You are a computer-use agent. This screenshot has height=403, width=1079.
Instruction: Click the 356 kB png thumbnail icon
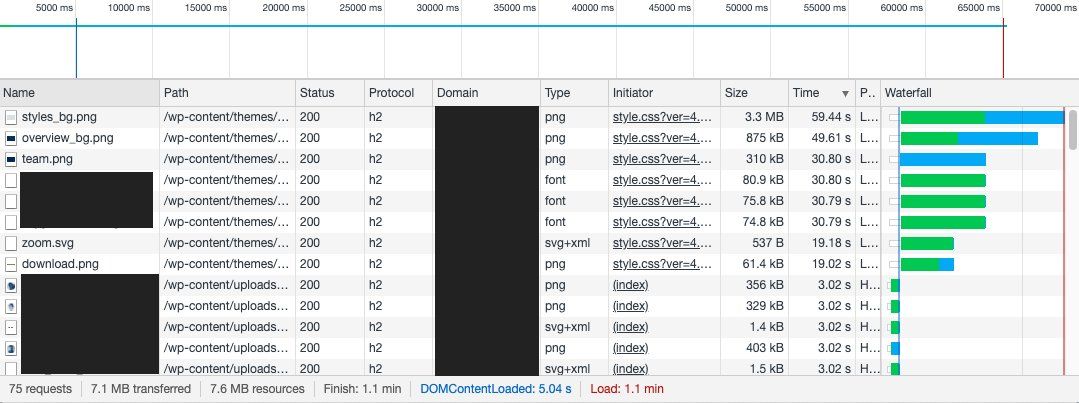10,285
